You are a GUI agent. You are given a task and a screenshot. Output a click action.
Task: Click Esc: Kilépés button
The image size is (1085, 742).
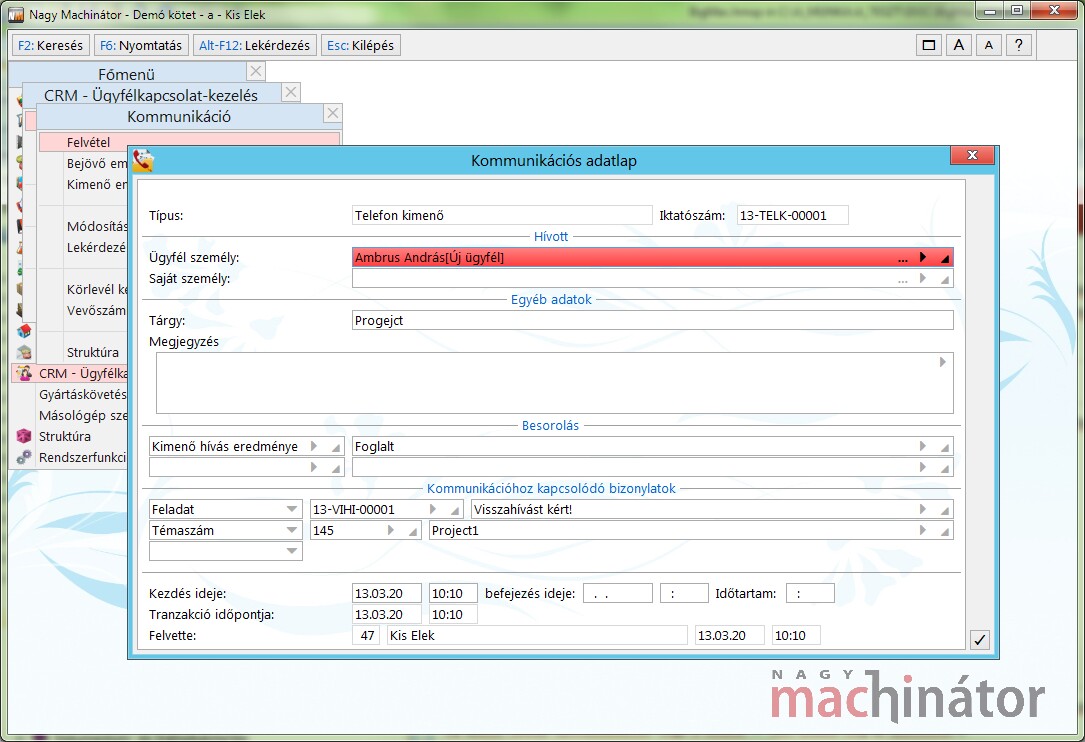click(361, 46)
